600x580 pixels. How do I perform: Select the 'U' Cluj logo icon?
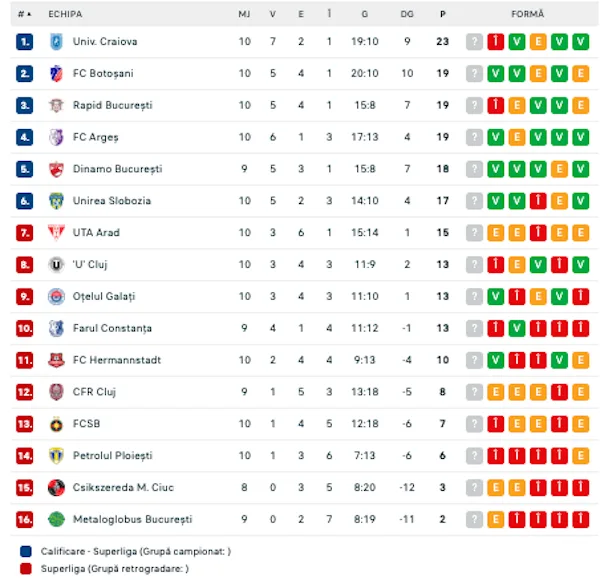(56, 264)
